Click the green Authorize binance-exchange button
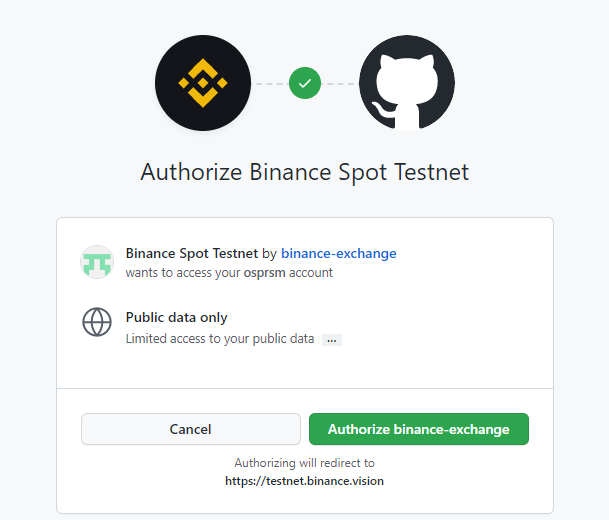 (x=418, y=429)
